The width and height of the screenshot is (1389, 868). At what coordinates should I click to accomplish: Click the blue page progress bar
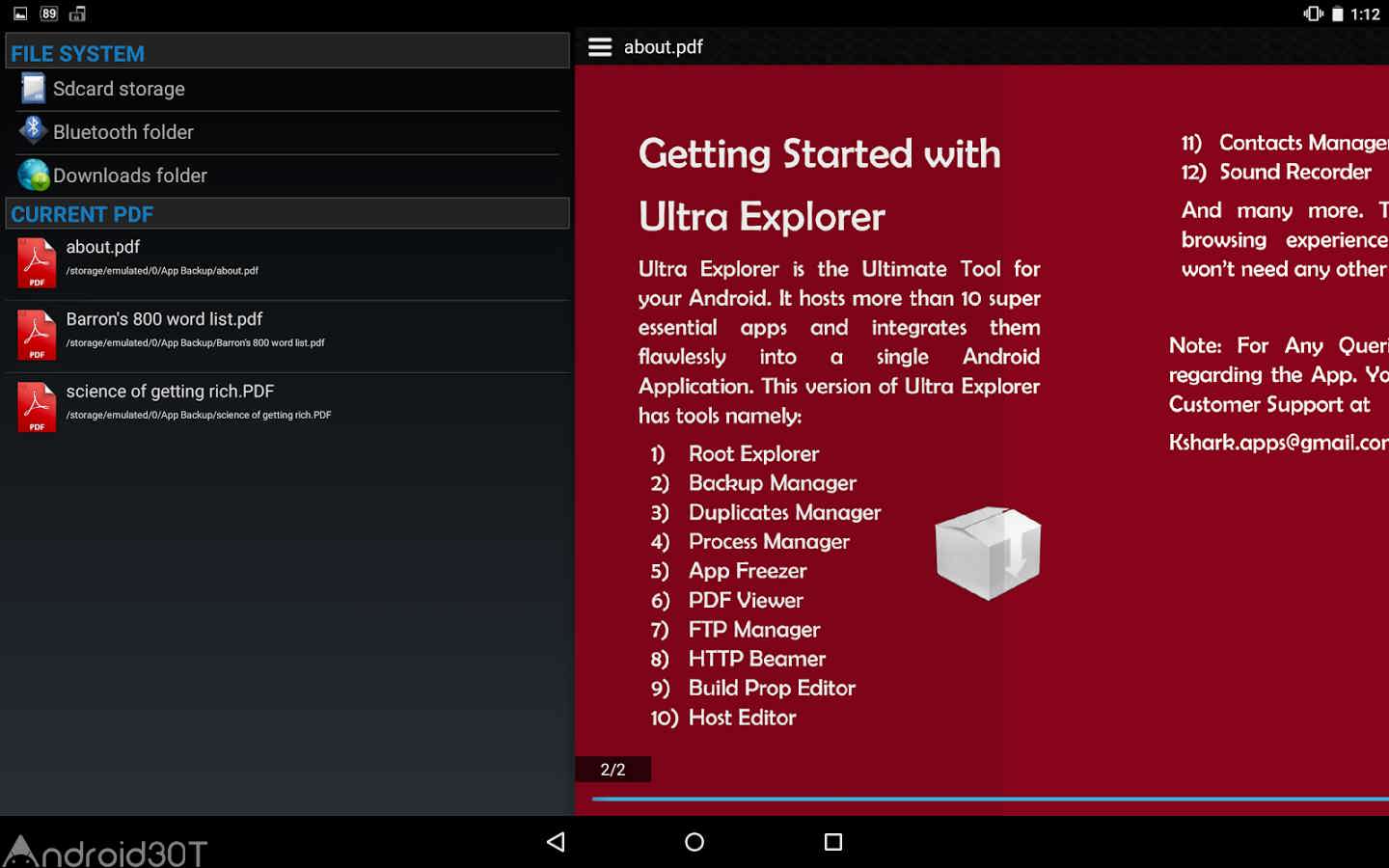tap(991, 799)
